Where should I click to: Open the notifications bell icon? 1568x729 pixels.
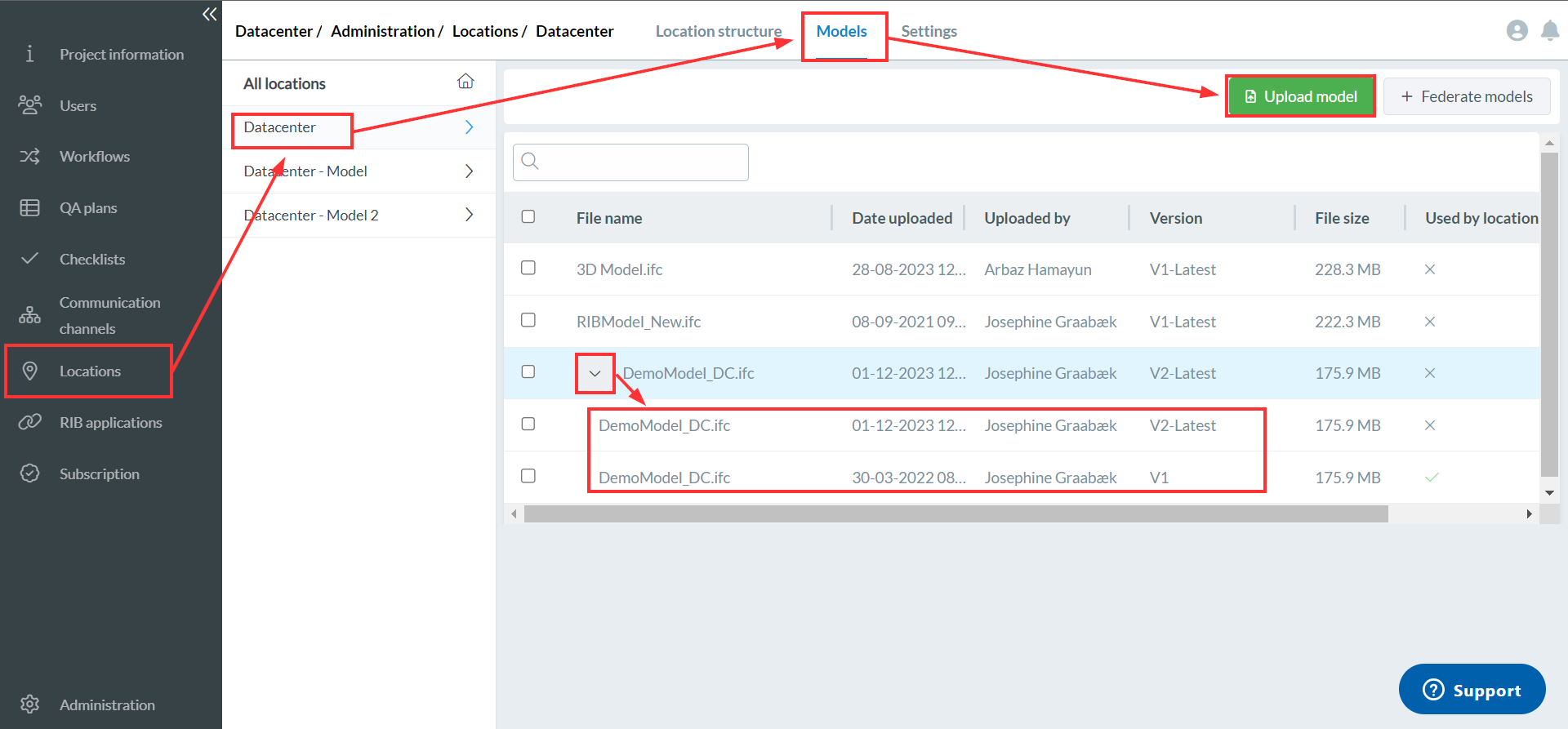tap(1549, 31)
